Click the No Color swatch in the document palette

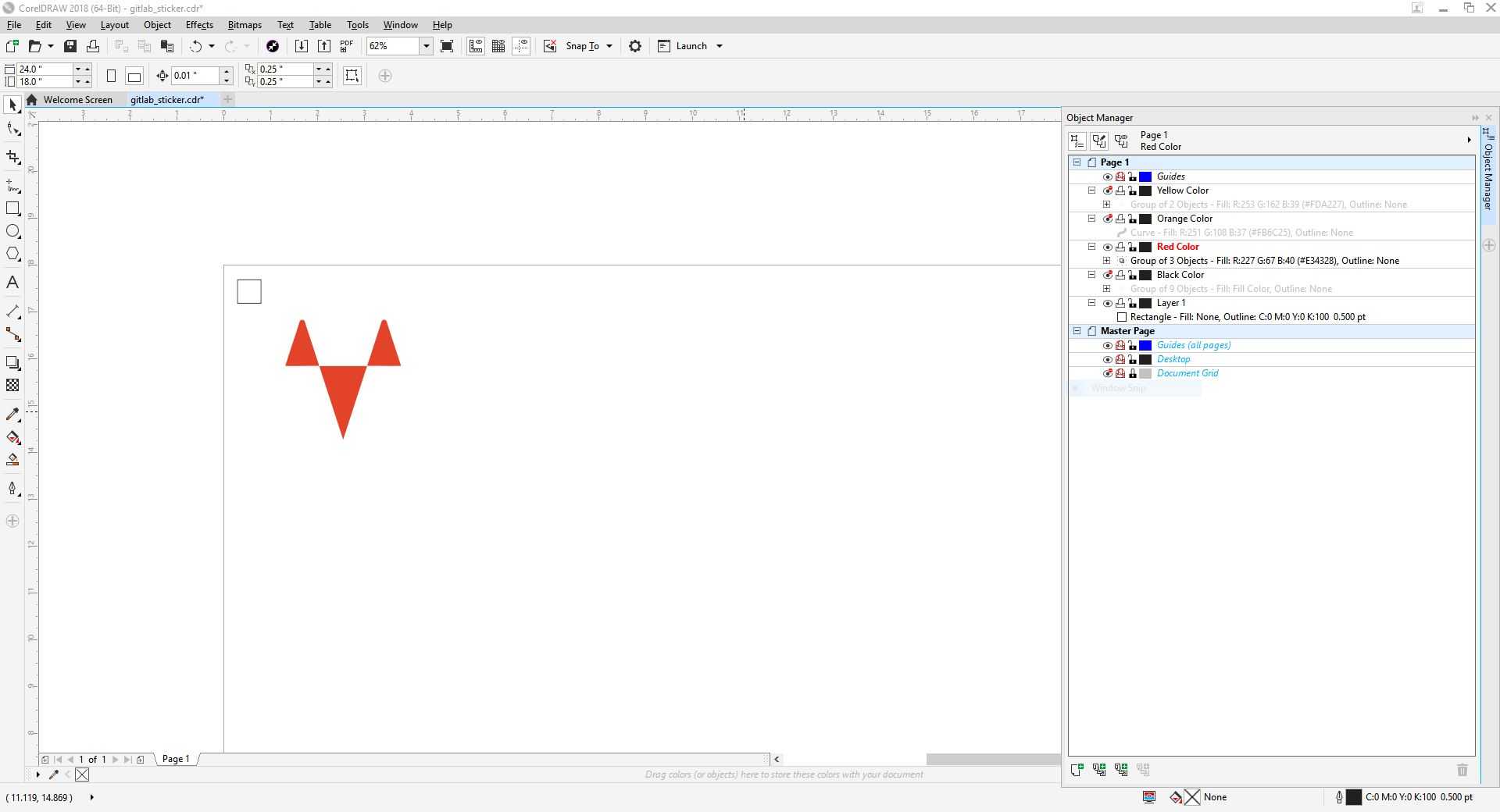coord(82,775)
